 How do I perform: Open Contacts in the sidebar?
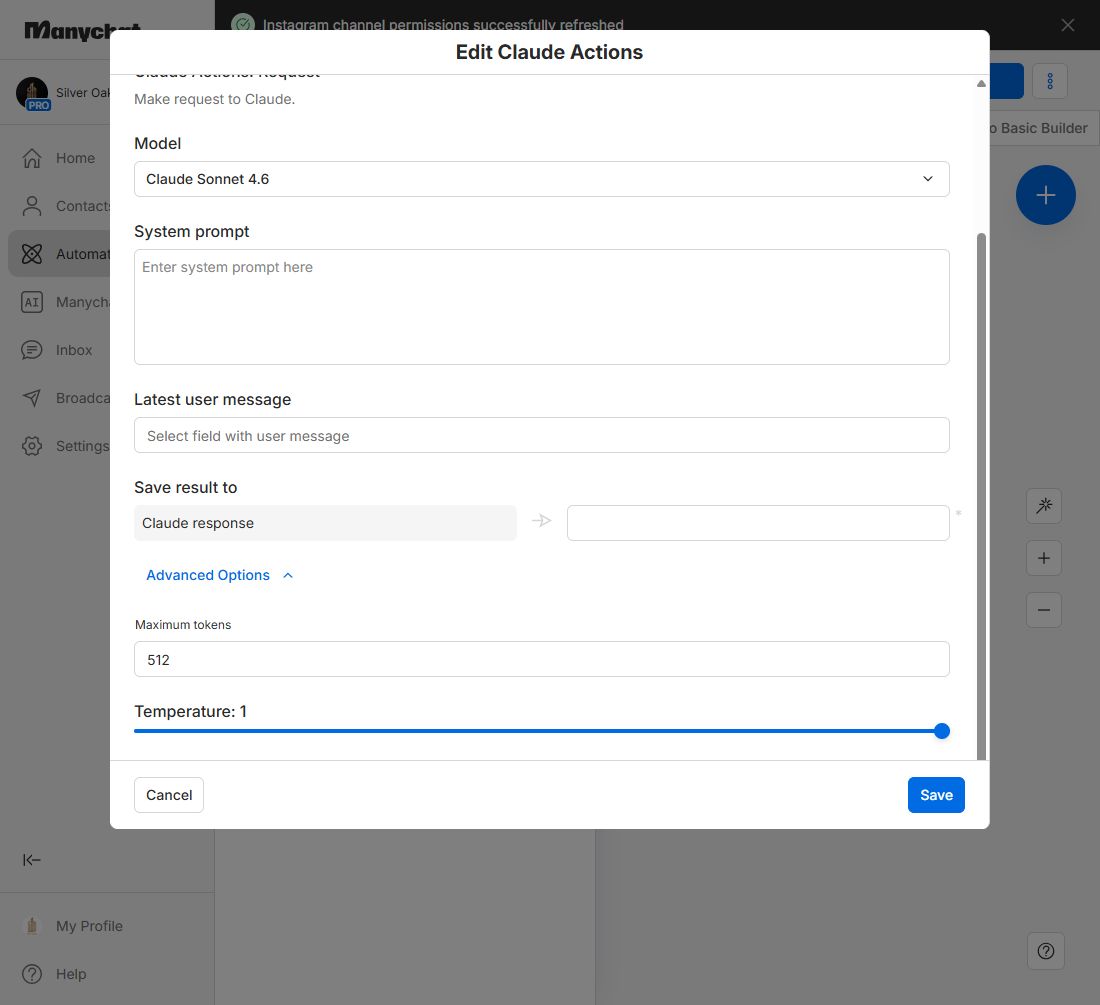[59, 206]
